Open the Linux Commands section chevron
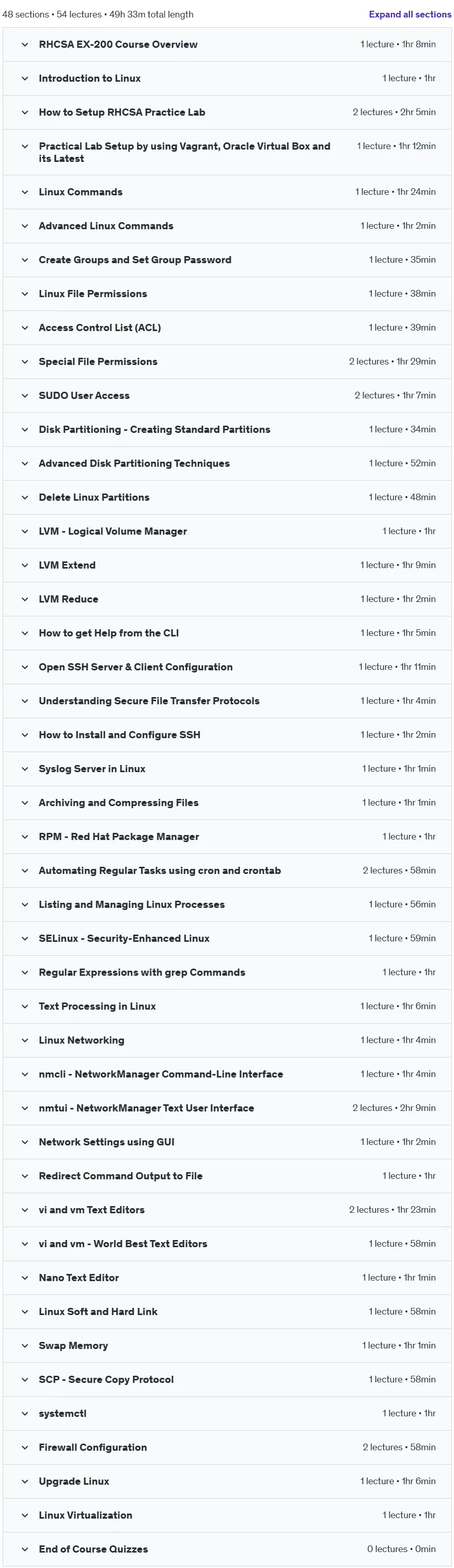 [25, 192]
